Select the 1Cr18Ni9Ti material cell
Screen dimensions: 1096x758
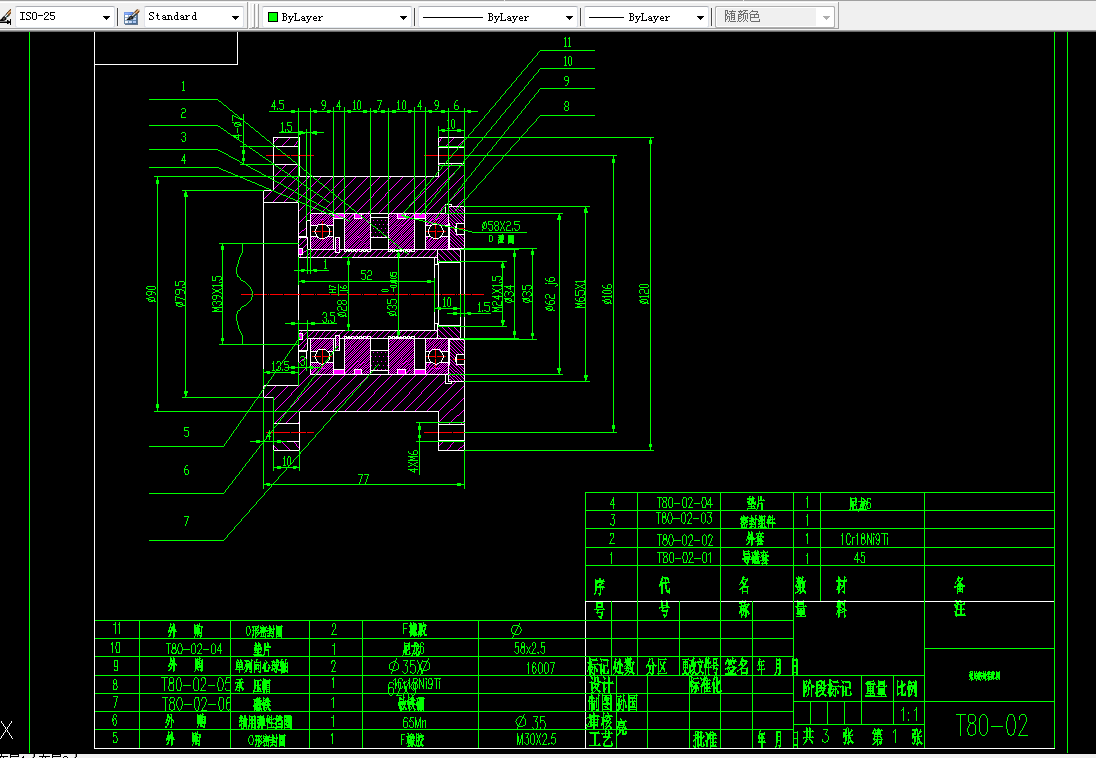(x=864, y=539)
